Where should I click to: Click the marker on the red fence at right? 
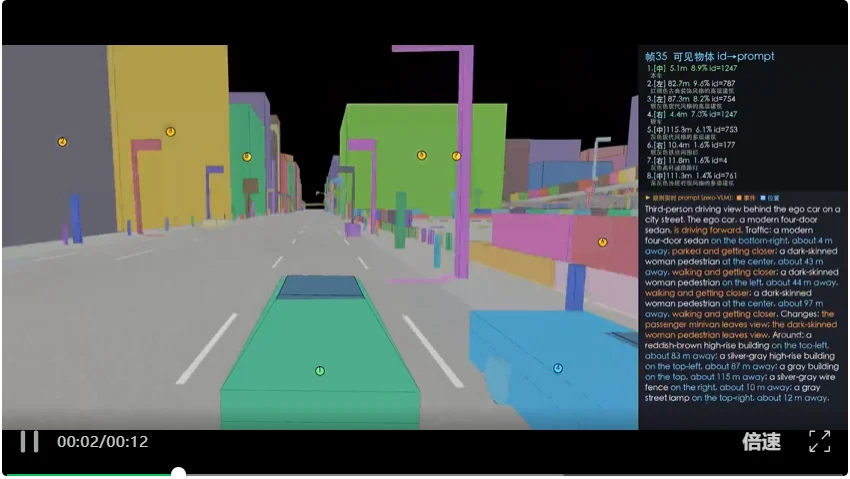tap(602, 242)
